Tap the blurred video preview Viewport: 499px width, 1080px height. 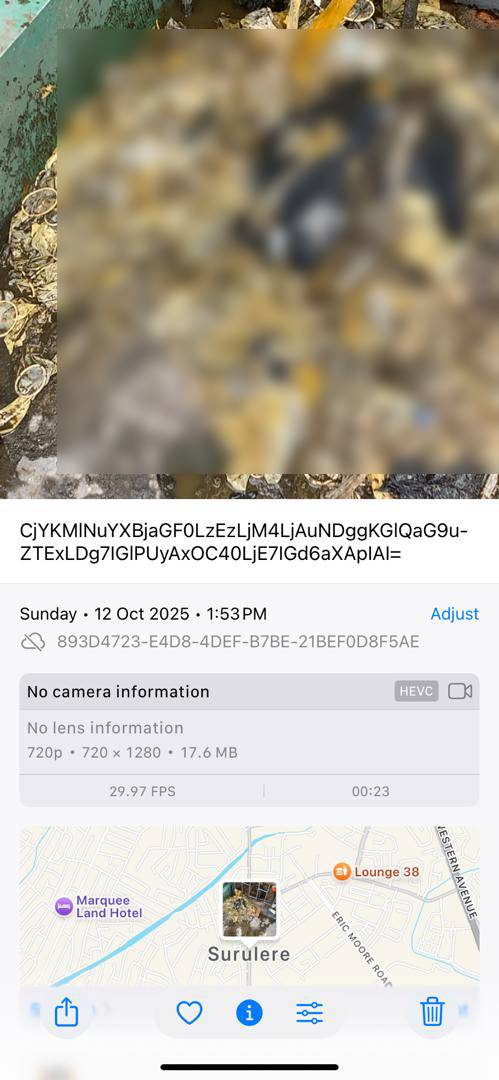click(x=278, y=251)
